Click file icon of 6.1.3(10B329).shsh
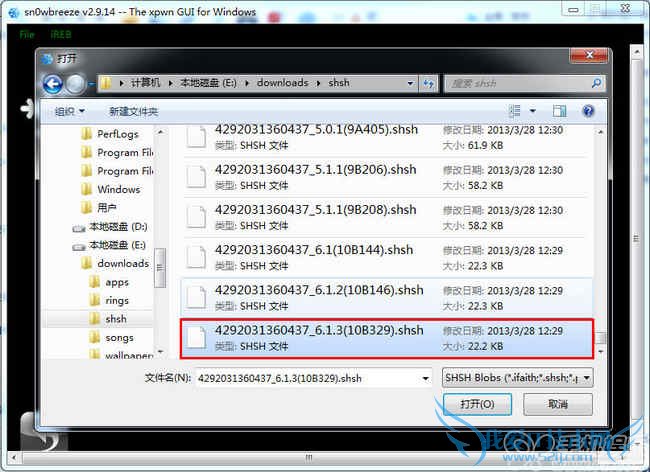The image size is (650, 472). [x=196, y=338]
